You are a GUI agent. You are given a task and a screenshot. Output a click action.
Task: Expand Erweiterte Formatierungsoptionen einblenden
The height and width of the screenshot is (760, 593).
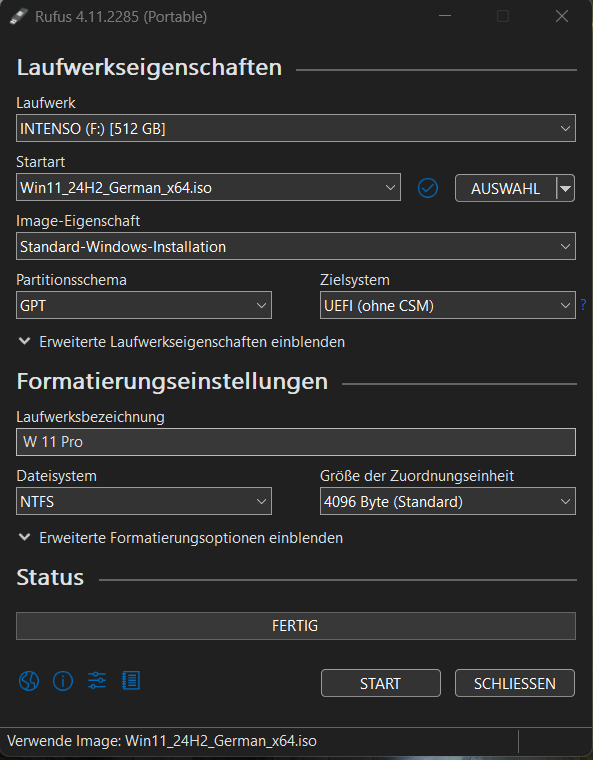tap(181, 538)
